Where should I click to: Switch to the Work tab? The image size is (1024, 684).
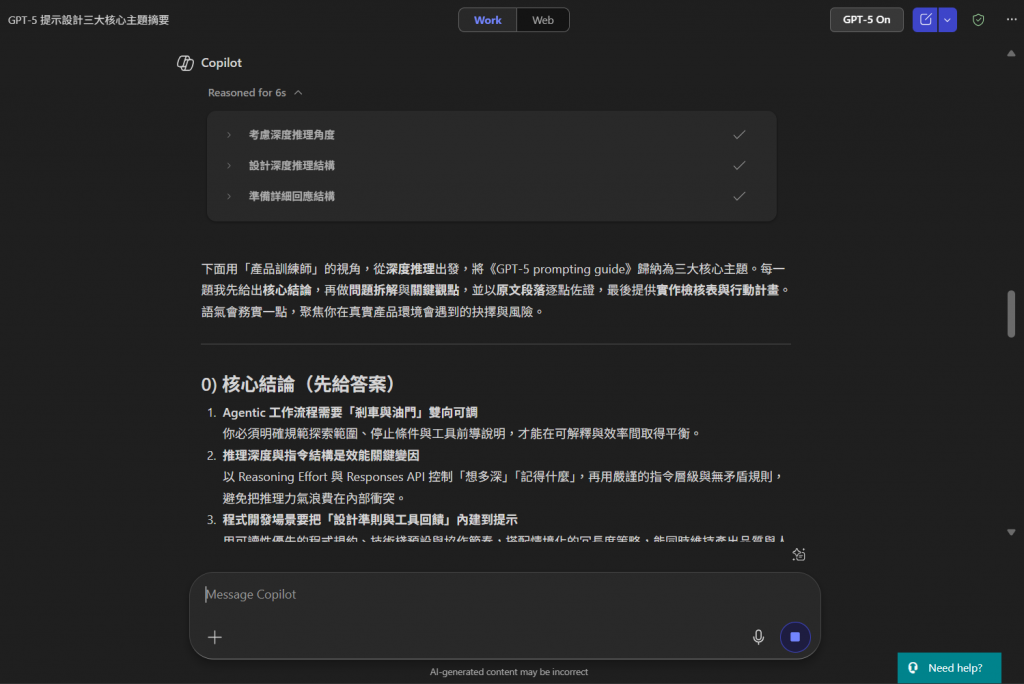[x=487, y=20]
